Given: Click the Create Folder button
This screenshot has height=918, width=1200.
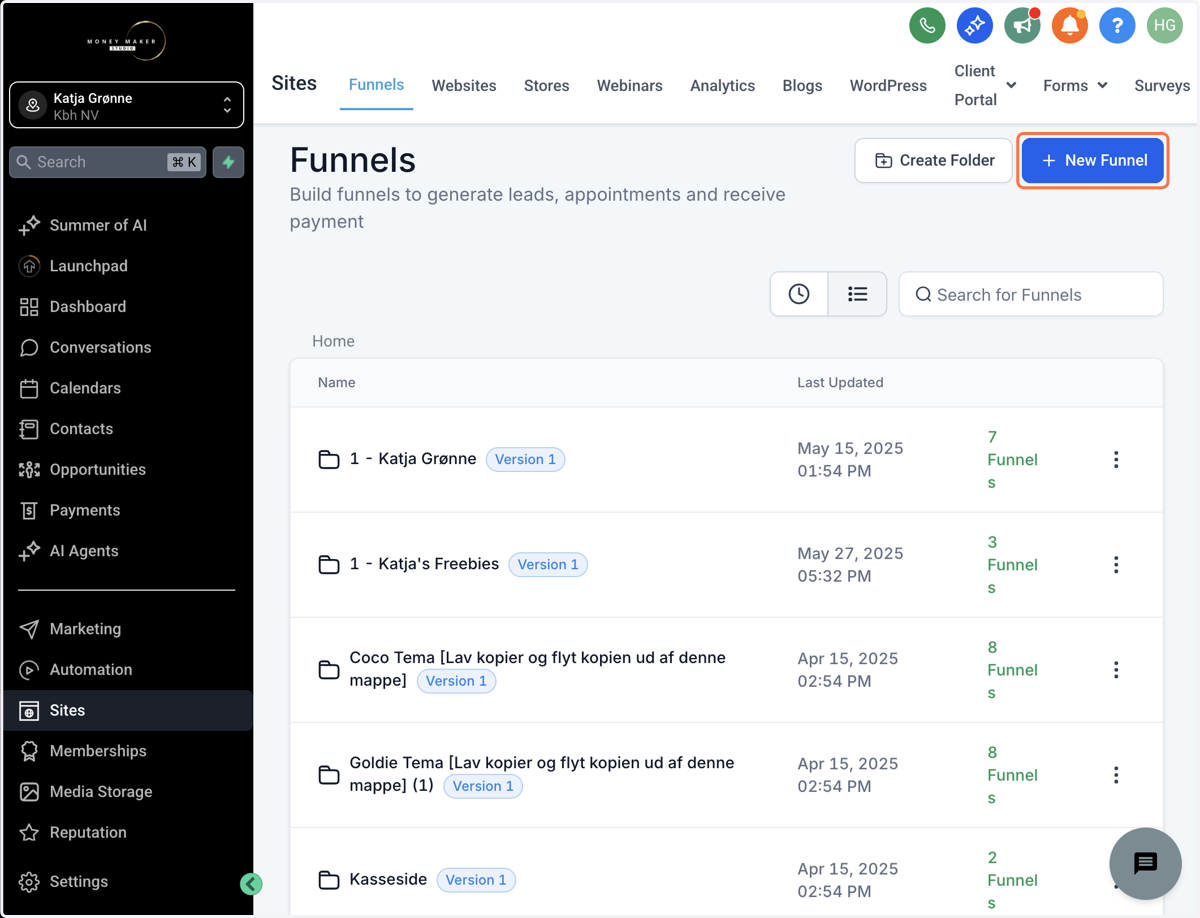Looking at the screenshot, I should pyautogui.click(x=934, y=160).
